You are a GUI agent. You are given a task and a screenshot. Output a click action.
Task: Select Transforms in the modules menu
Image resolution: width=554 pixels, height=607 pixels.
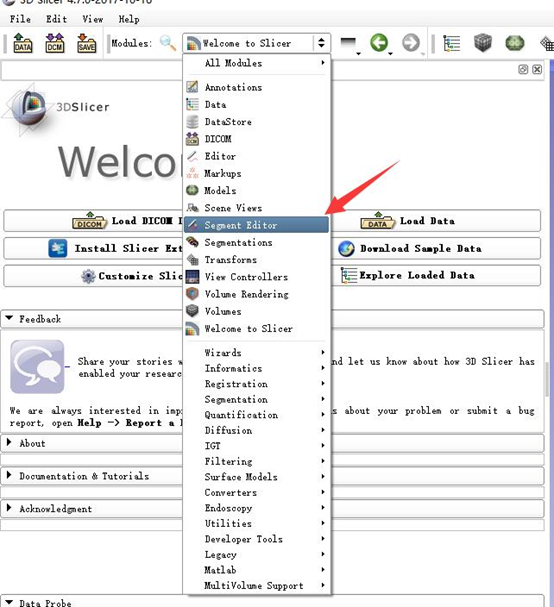pos(257,259)
